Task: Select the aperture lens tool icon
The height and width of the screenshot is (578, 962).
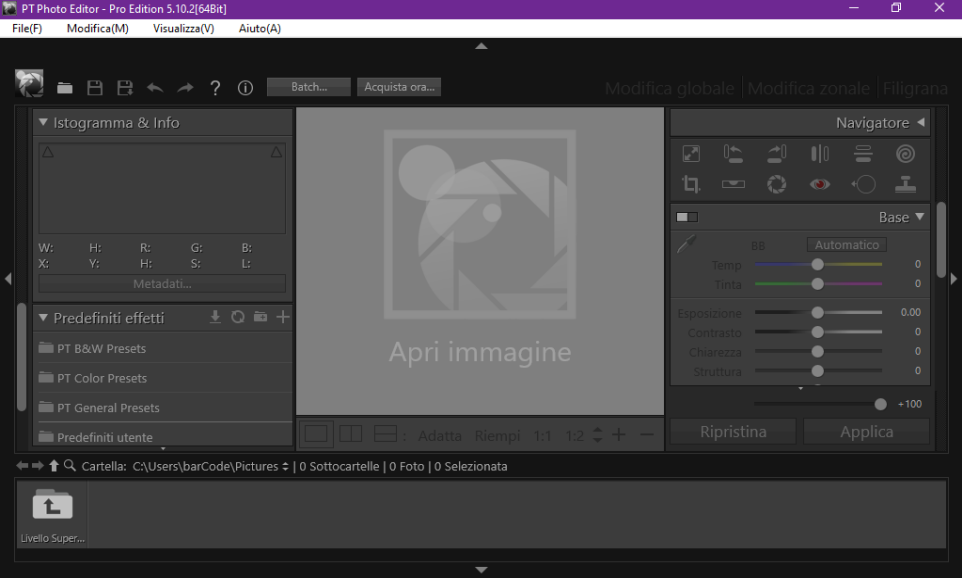Action: [x=777, y=184]
